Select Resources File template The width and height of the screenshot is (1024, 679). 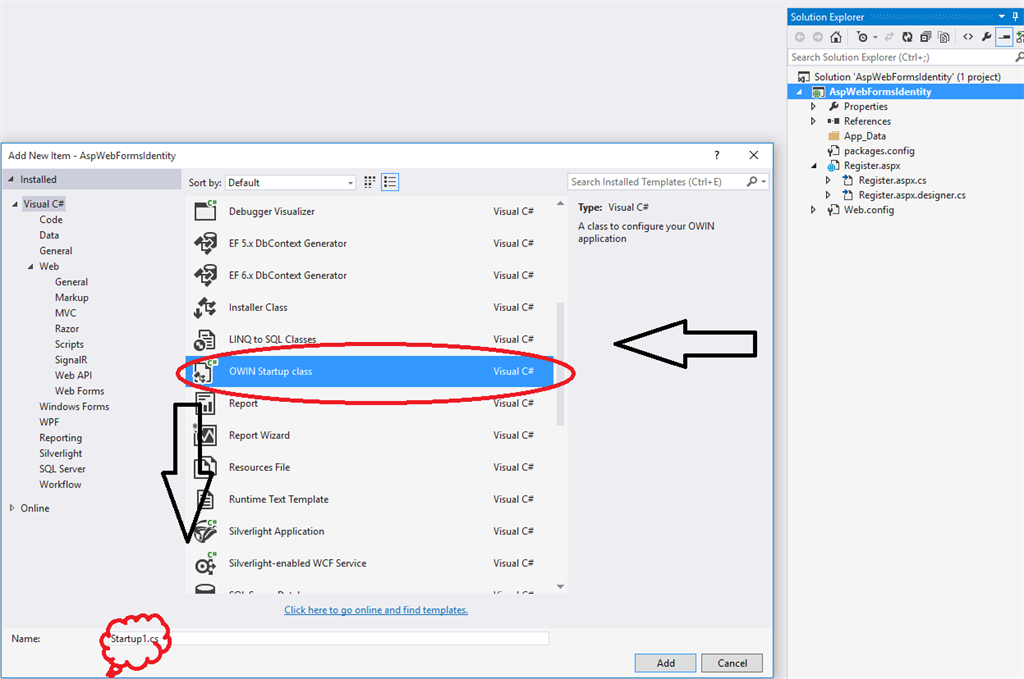372,467
